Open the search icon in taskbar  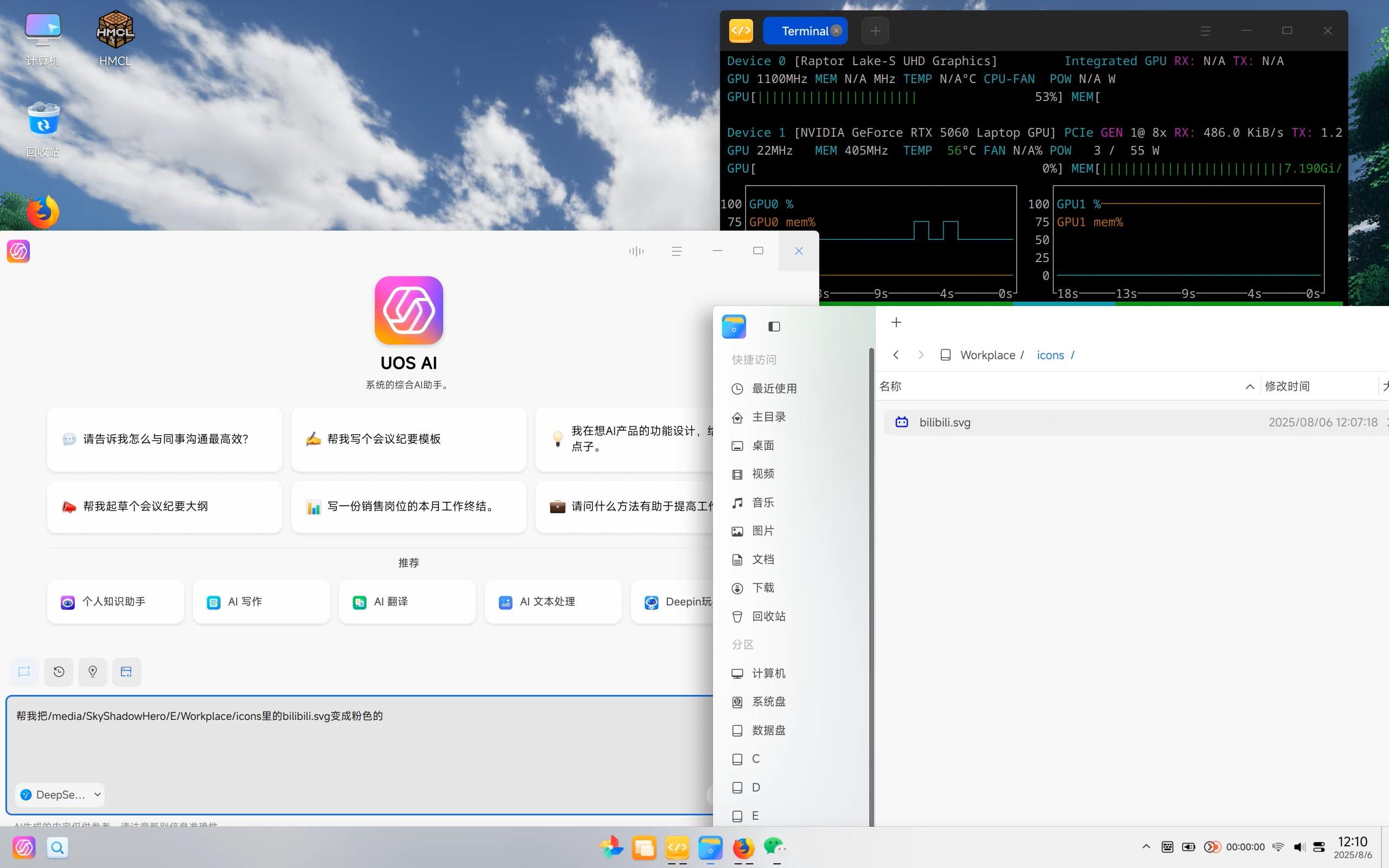[x=58, y=847]
